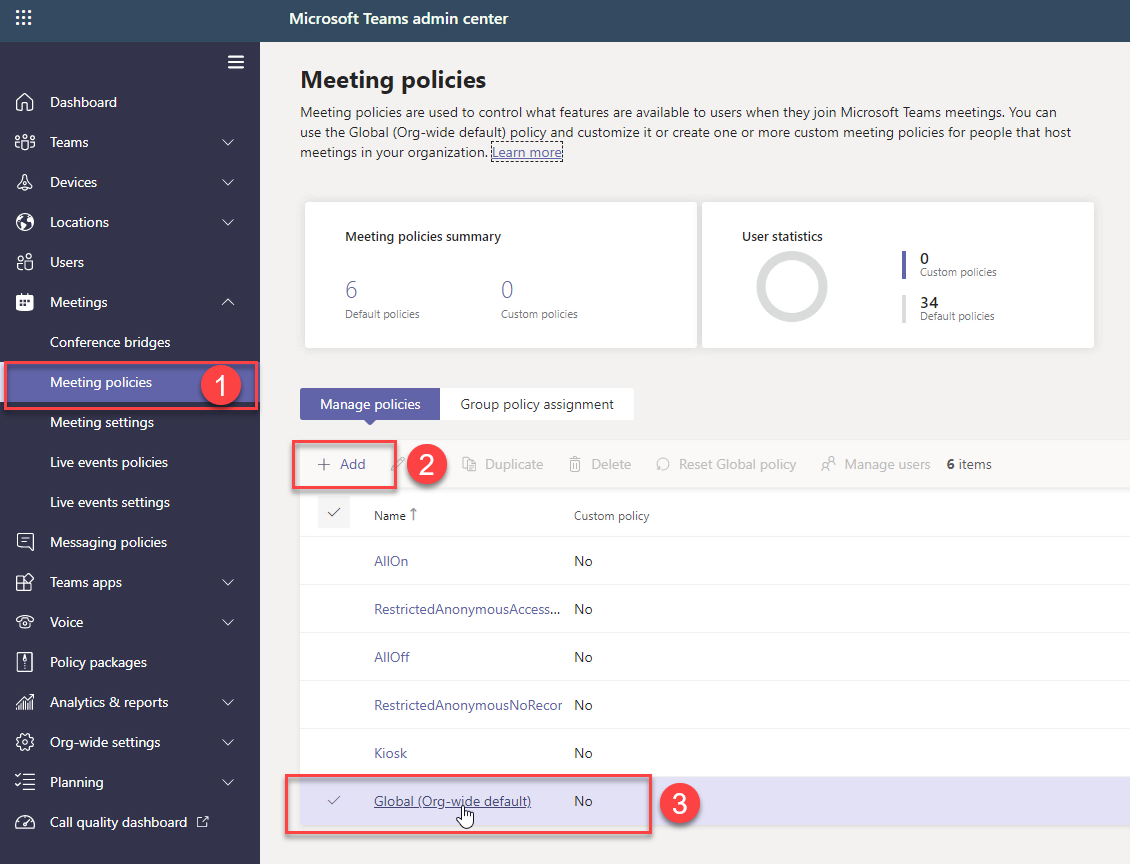Open the app launcher waffle icon
The width and height of the screenshot is (1130, 864).
tap(24, 17)
